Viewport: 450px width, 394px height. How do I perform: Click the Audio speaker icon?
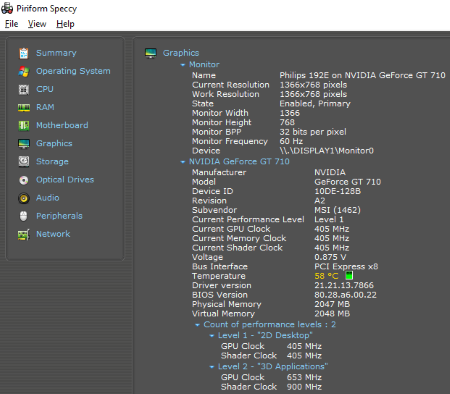[24, 198]
